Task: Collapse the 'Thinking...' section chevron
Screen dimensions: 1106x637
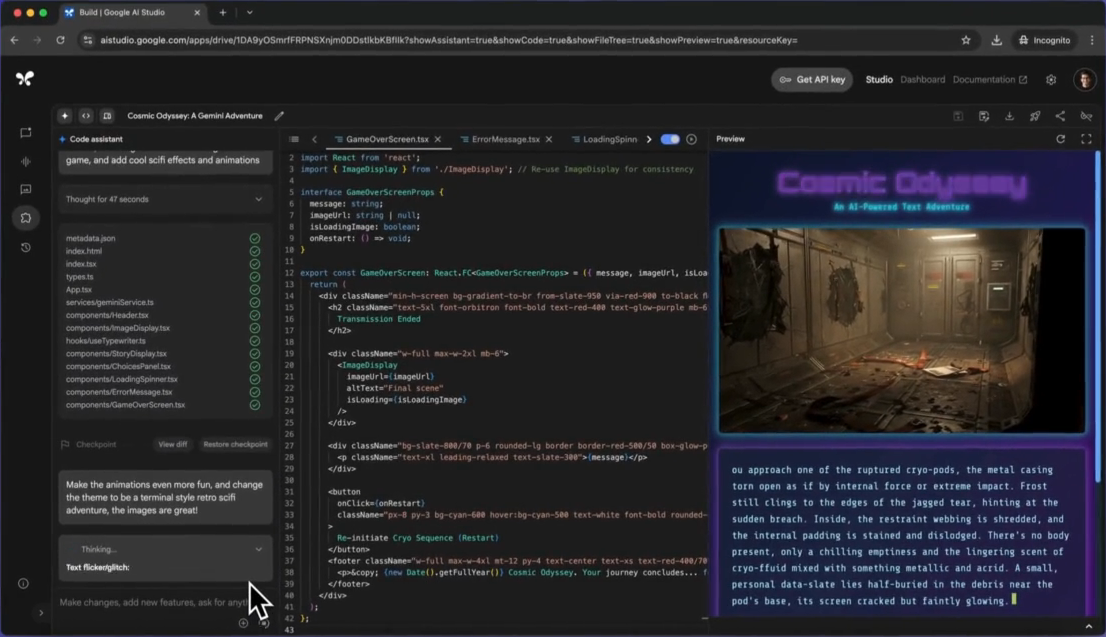Action: (258, 550)
